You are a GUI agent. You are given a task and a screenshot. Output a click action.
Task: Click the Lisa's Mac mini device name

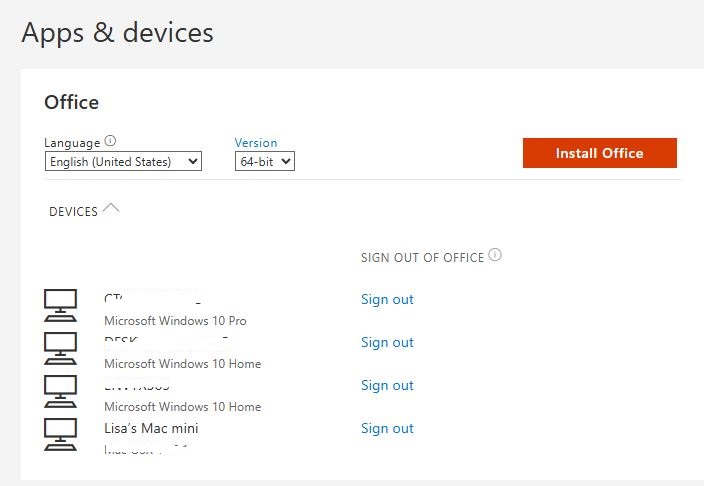tap(151, 428)
